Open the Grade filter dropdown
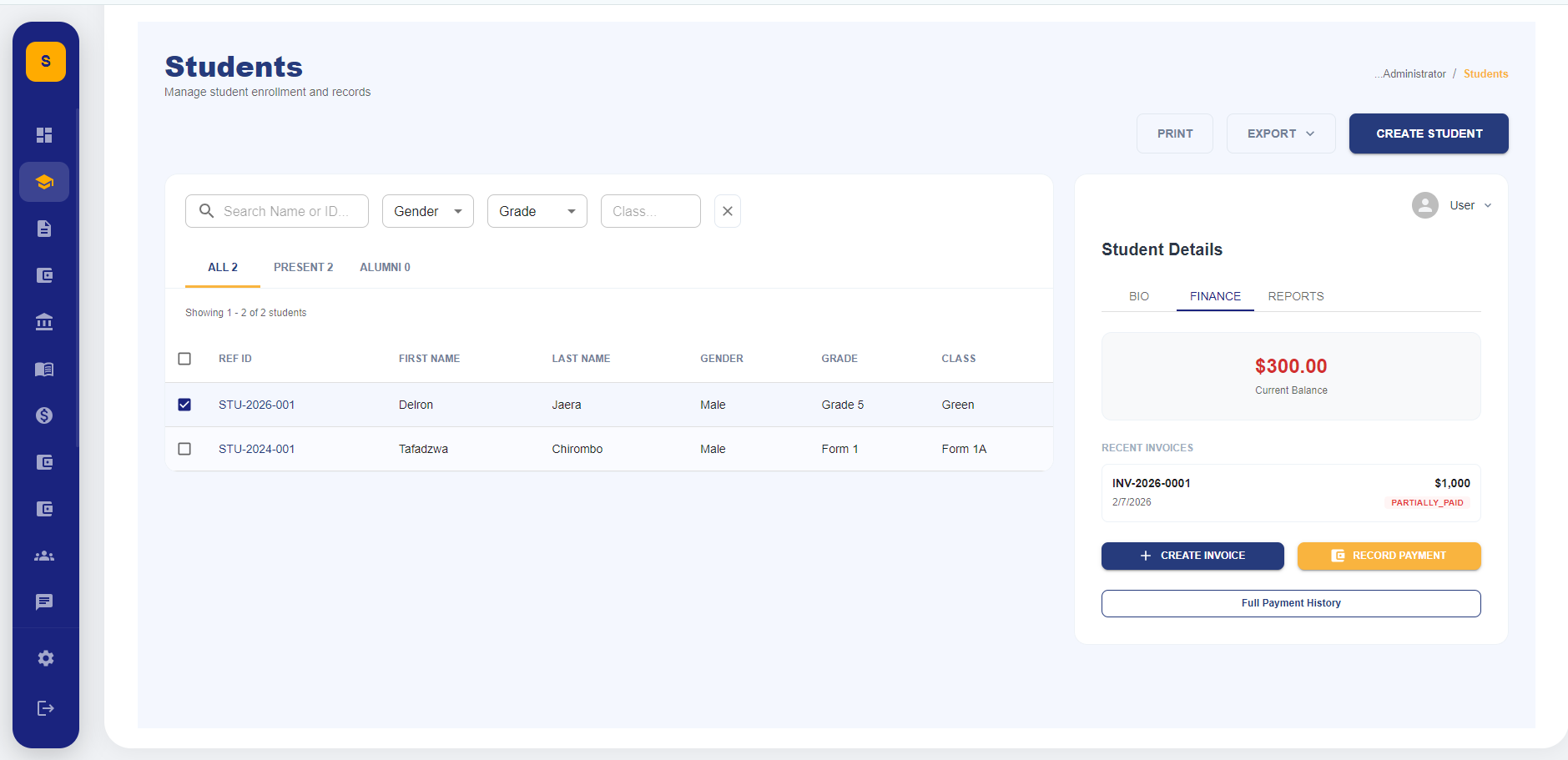The image size is (1568, 760). pos(537,210)
